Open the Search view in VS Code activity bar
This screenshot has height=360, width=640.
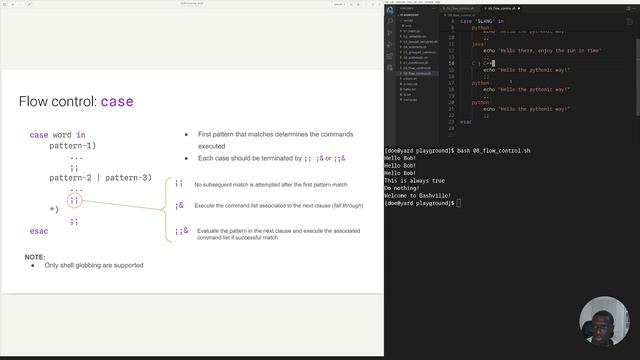pyautogui.click(x=390, y=21)
